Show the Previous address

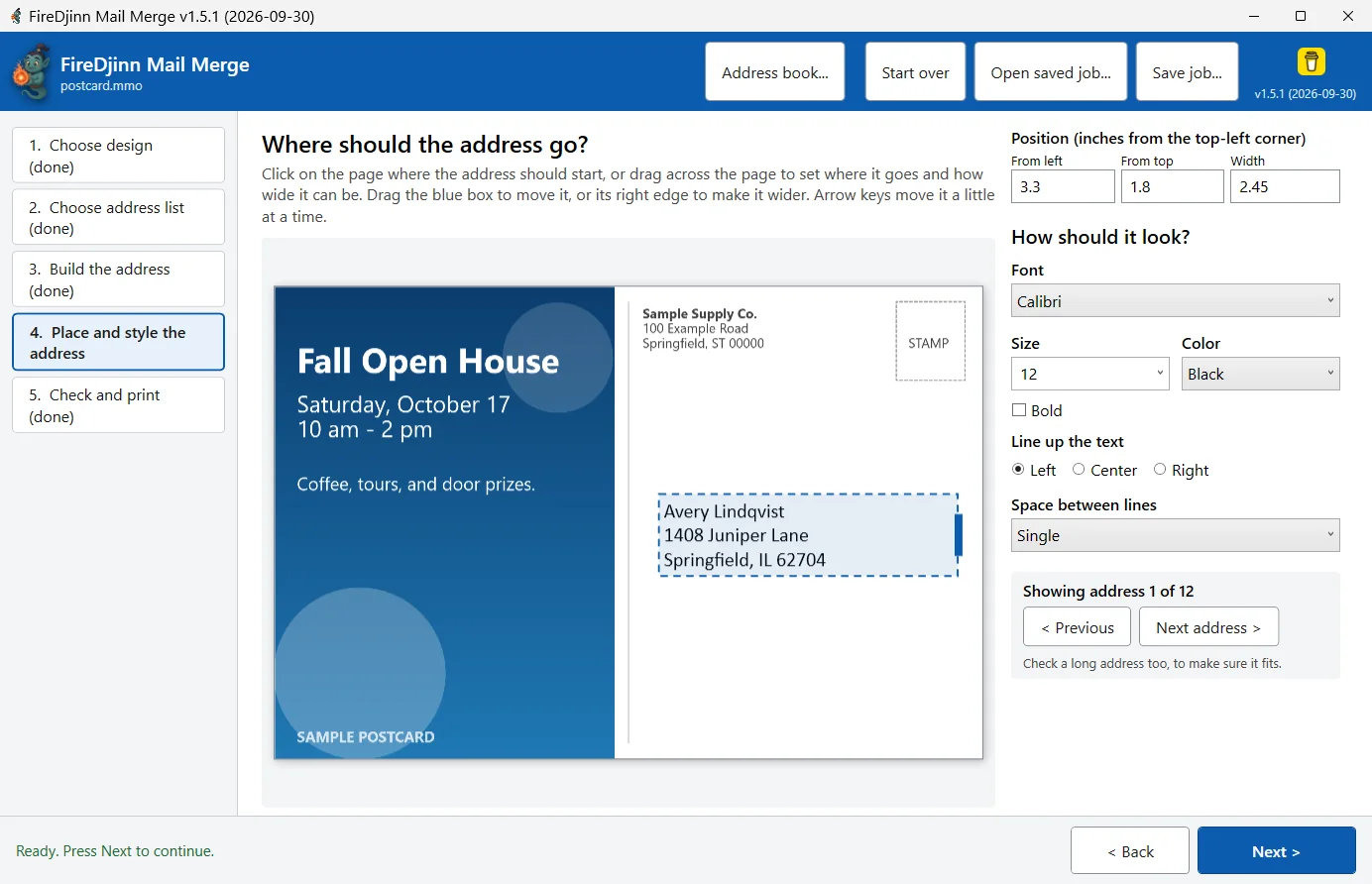click(1078, 627)
